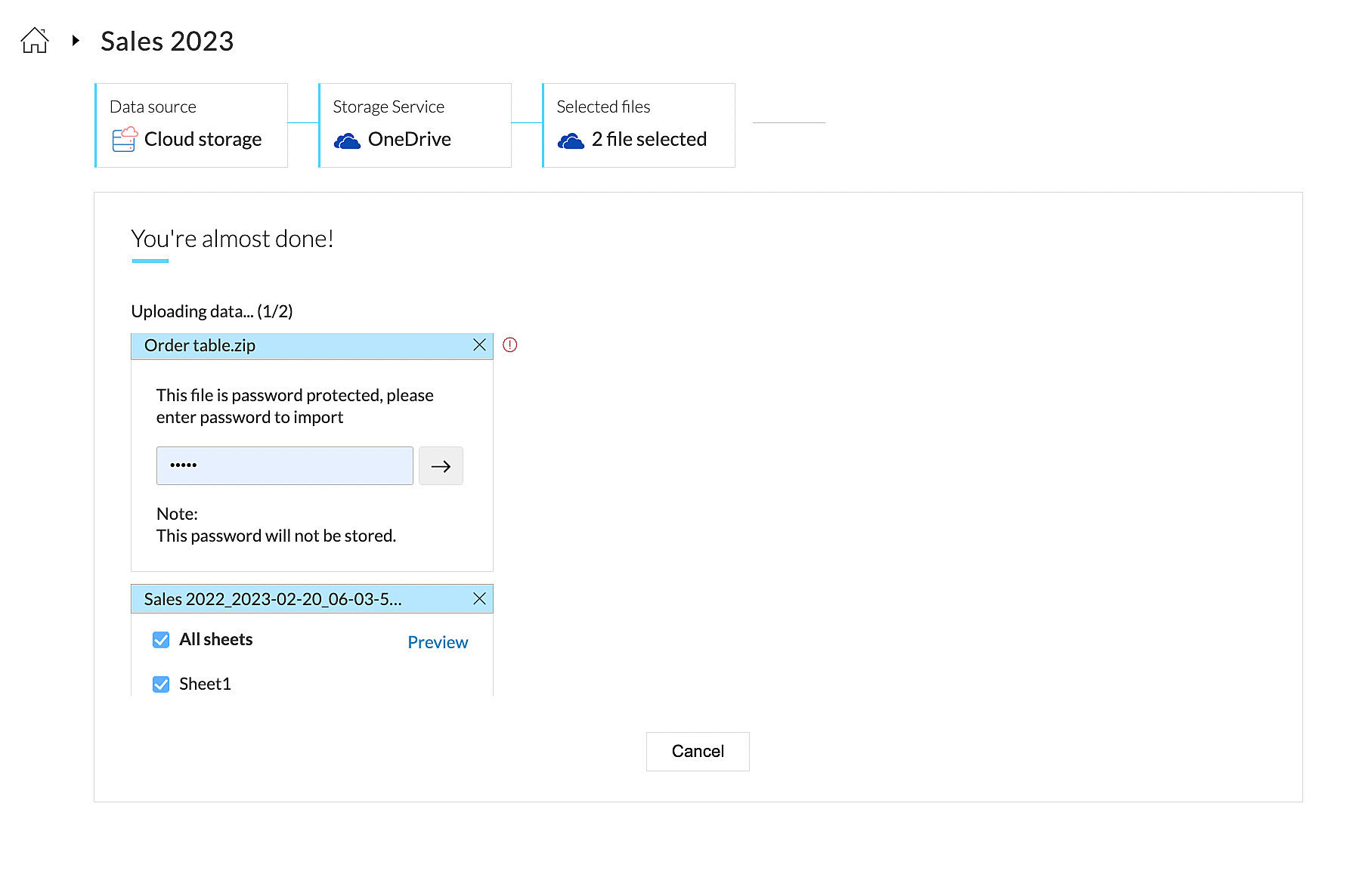The height and width of the screenshot is (896, 1359).
Task: Uncheck the All sheets checkbox
Action: [161, 640]
